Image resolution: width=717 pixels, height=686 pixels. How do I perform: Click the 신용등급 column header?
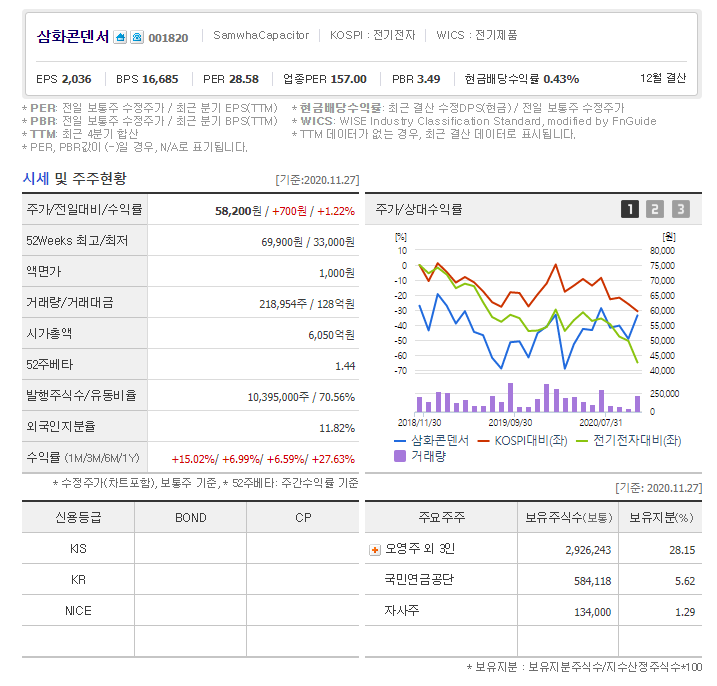pos(78,517)
